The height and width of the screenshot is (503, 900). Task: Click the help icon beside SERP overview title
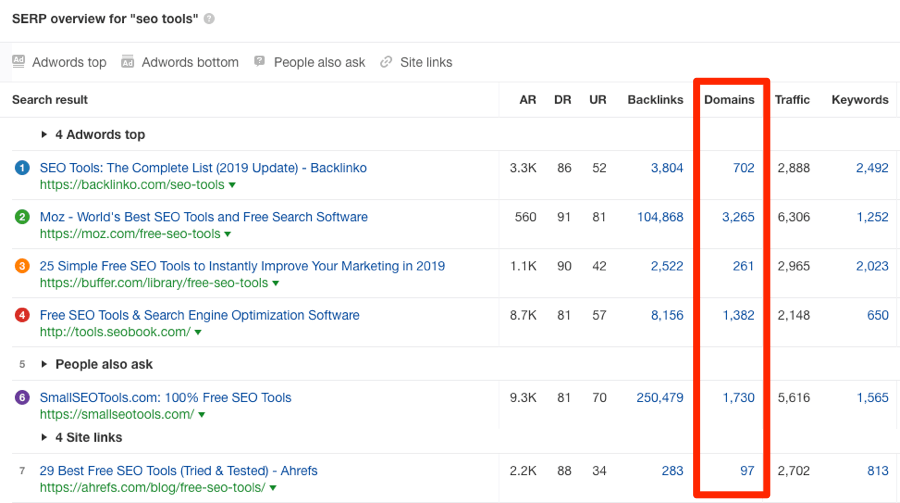(209, 19)
